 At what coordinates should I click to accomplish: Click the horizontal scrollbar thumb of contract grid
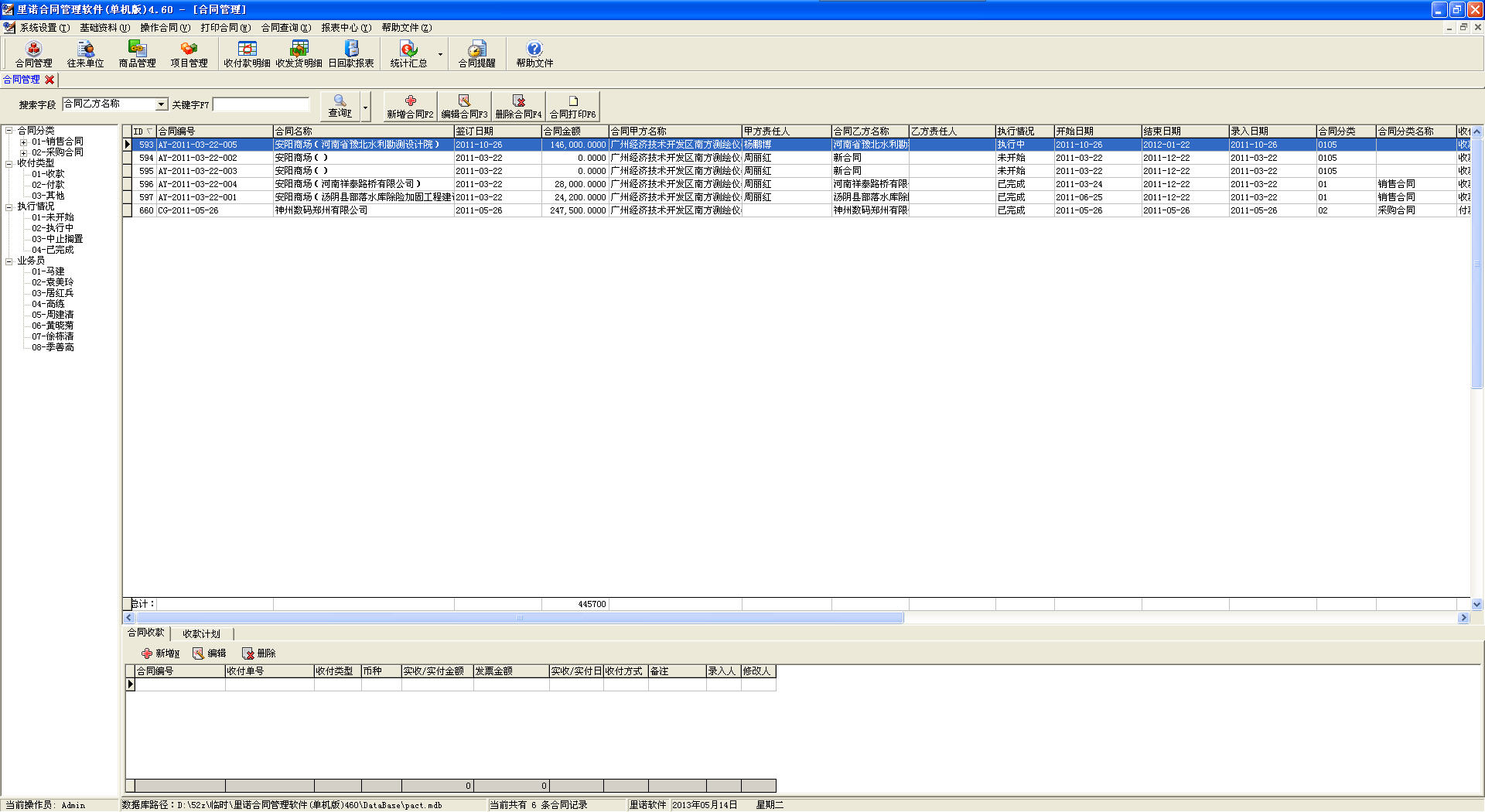pyautogui.click(x=520, y=618)
